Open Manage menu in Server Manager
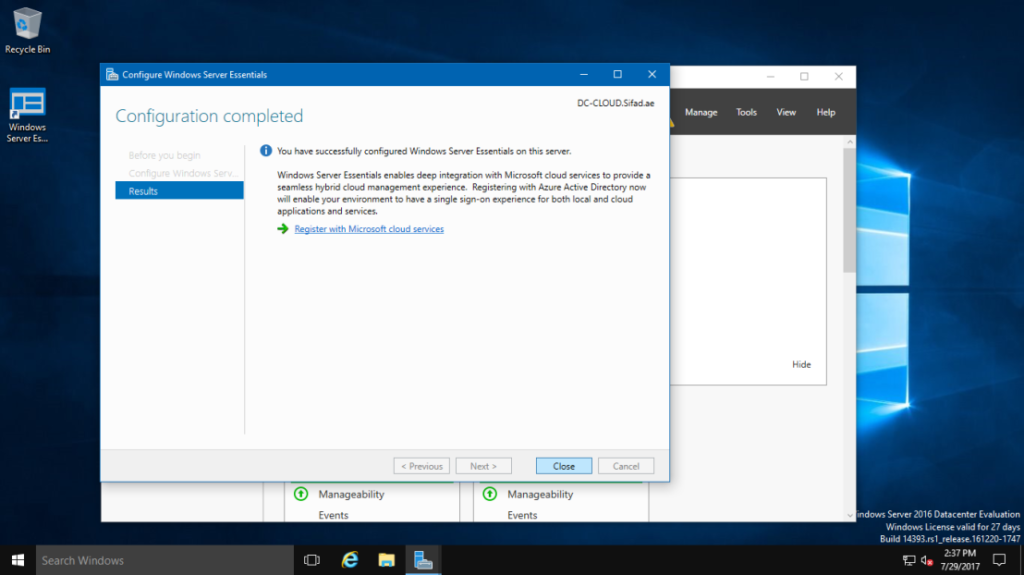The height and width of the screenshot is (575, 1024). (x=701, y=112)
